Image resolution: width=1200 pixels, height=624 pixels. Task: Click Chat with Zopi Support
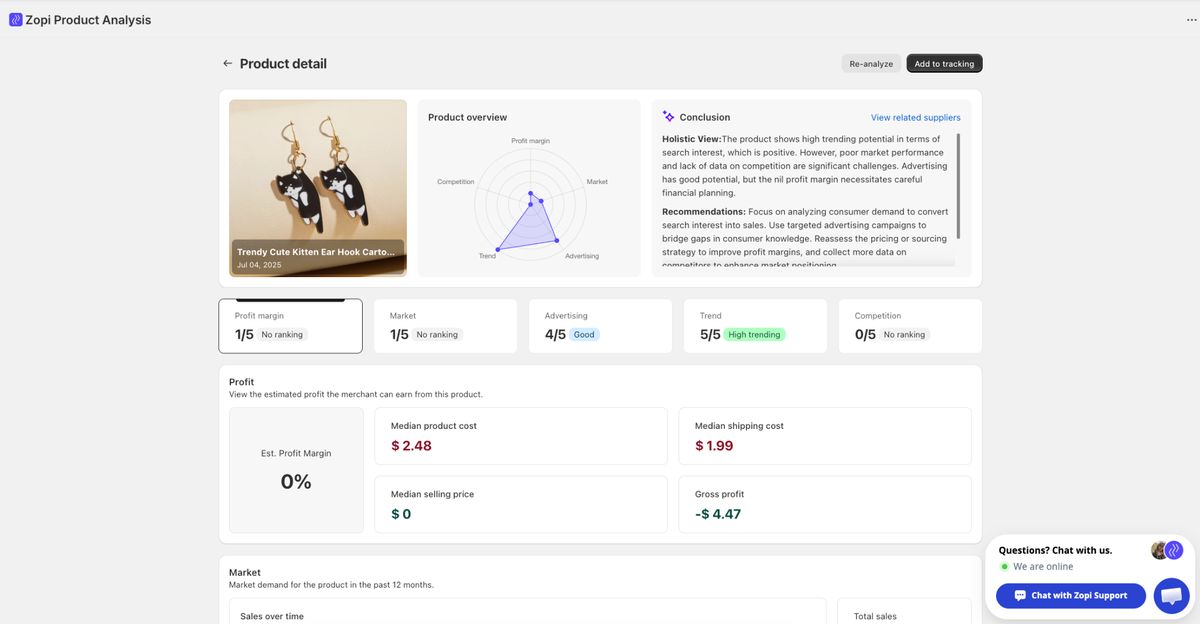1070,595
